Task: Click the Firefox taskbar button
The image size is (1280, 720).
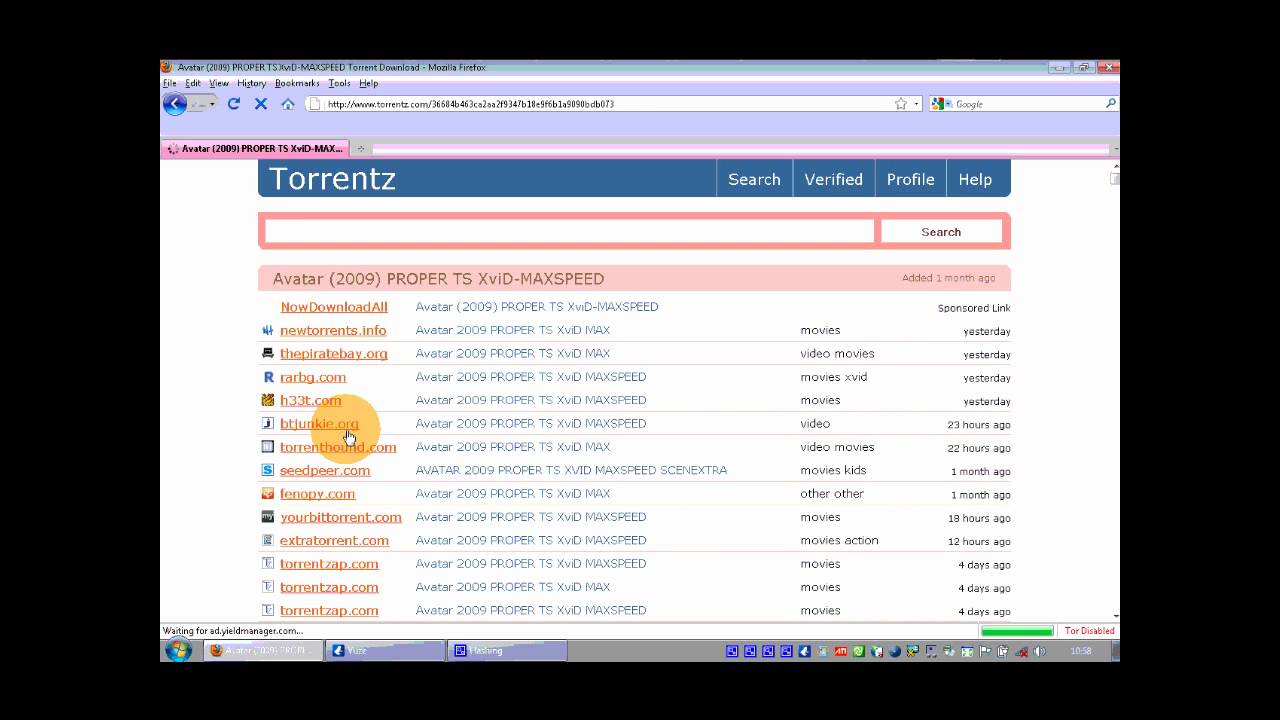Action: (264, 650)
